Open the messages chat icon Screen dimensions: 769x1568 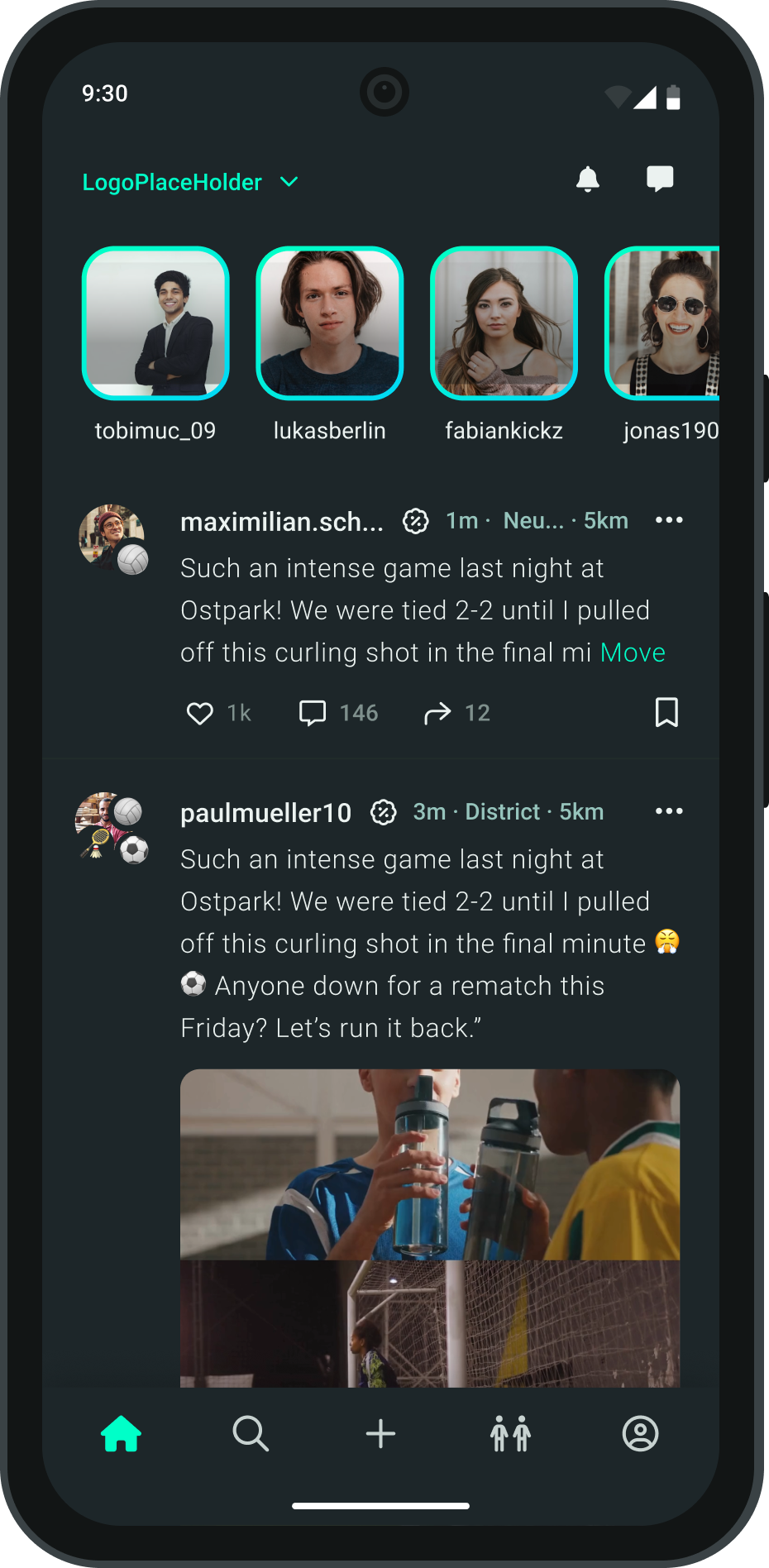[660, 179]
